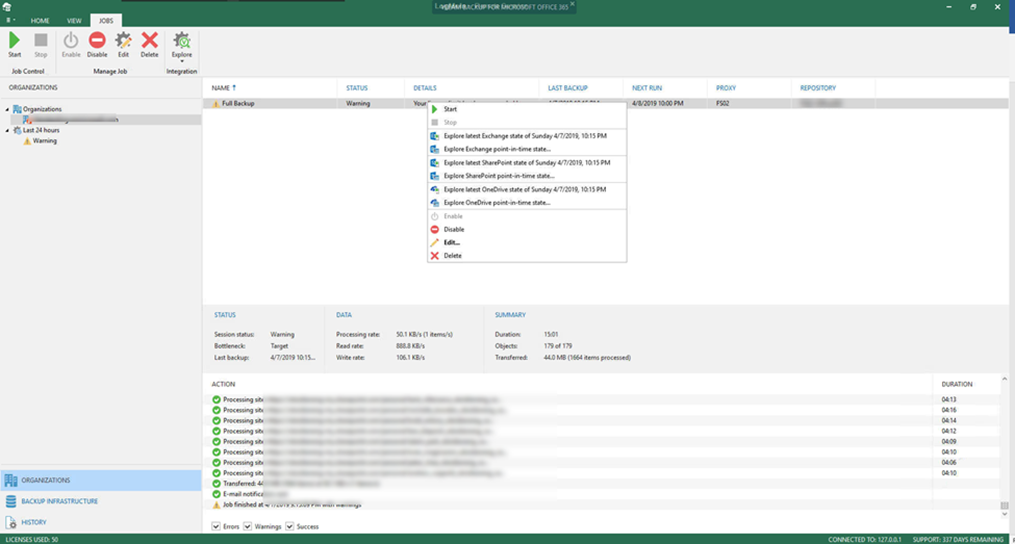This screenshot has height=544, width=1015.
Task: Select the action row with duration 04:06
Action: (x=601, y=462)
